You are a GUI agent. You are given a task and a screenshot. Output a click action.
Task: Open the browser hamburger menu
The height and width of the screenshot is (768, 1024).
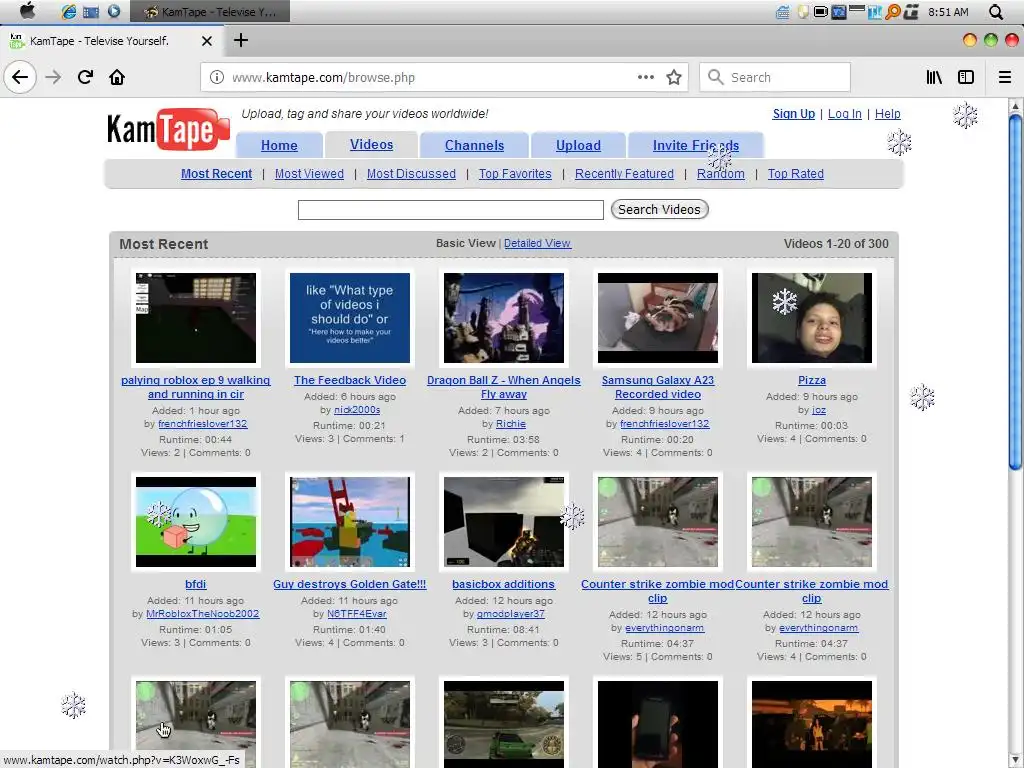click(x=1004, y=78)
